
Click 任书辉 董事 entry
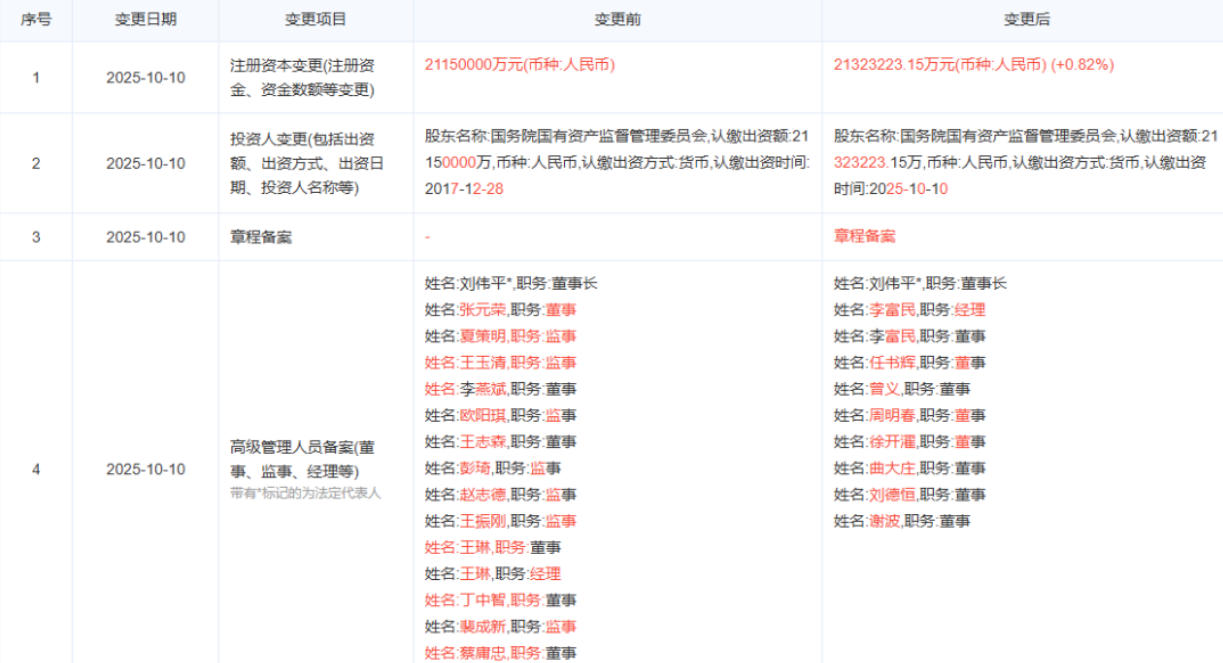910,362
